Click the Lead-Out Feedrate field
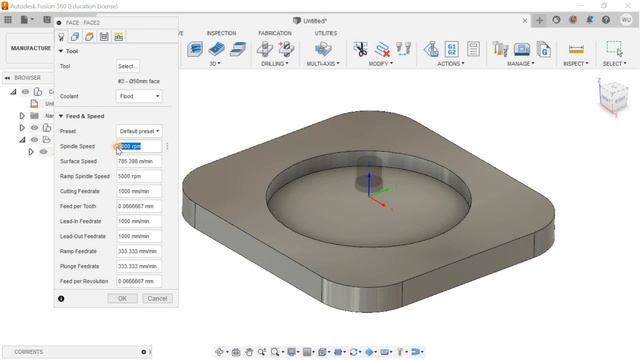The width and height of the screenshot is (640, 360). point(139,236)
